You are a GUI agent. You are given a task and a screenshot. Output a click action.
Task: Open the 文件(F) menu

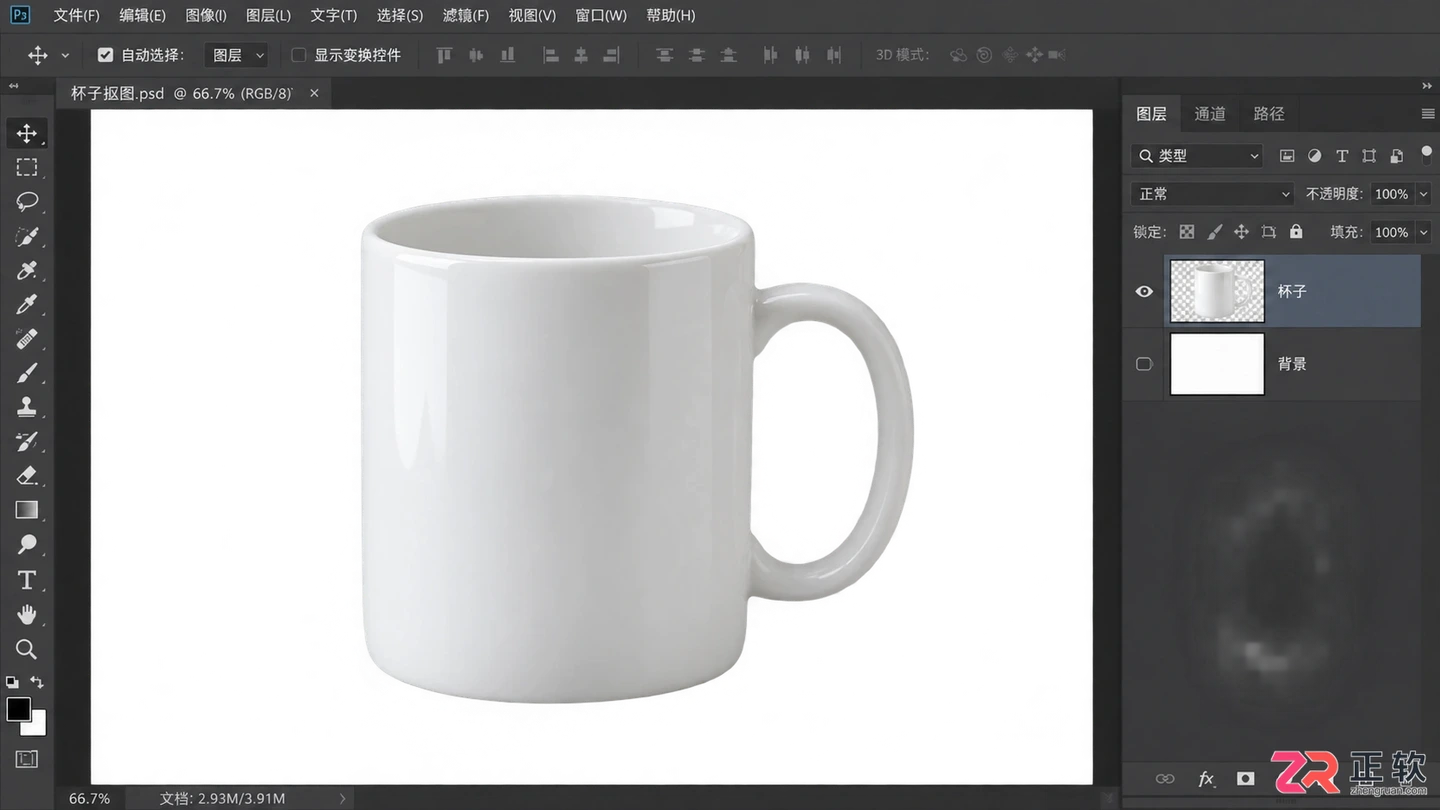77,16
